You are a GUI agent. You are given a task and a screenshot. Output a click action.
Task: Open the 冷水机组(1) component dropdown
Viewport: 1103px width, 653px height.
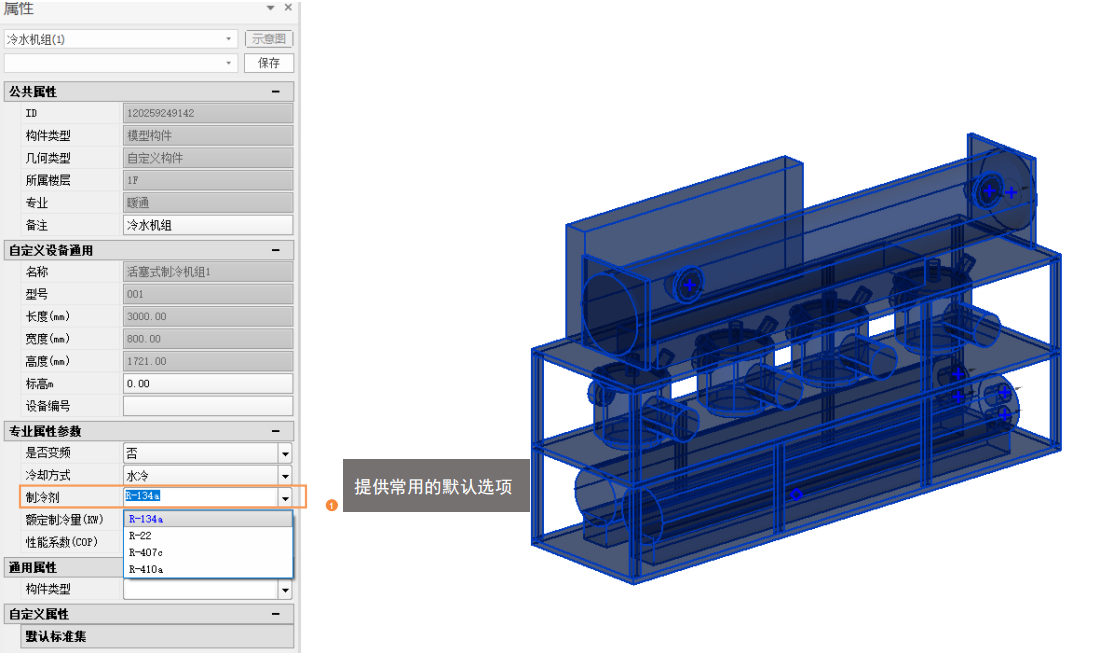pos(229,39)
